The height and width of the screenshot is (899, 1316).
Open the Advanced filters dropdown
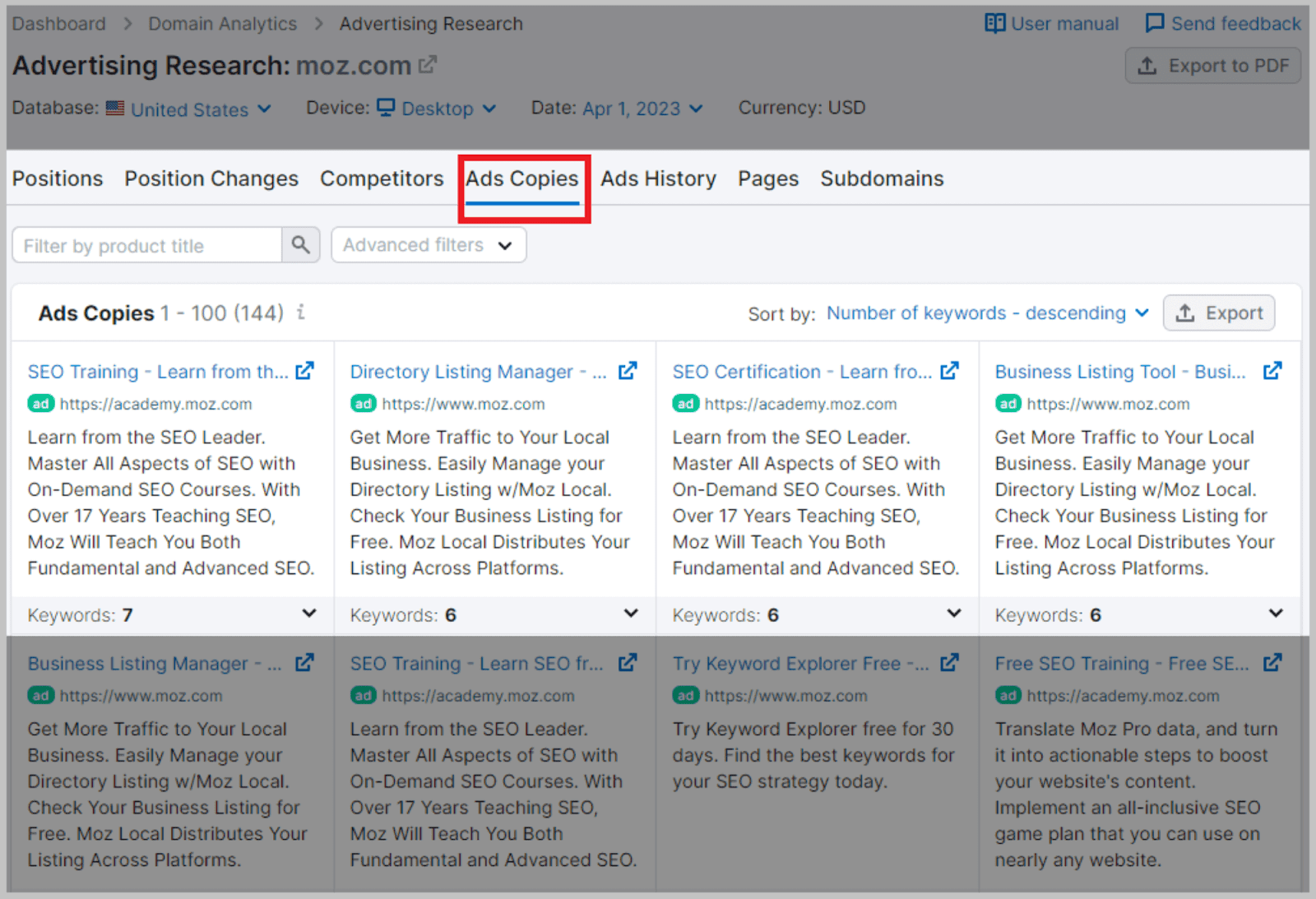point(429,245)
